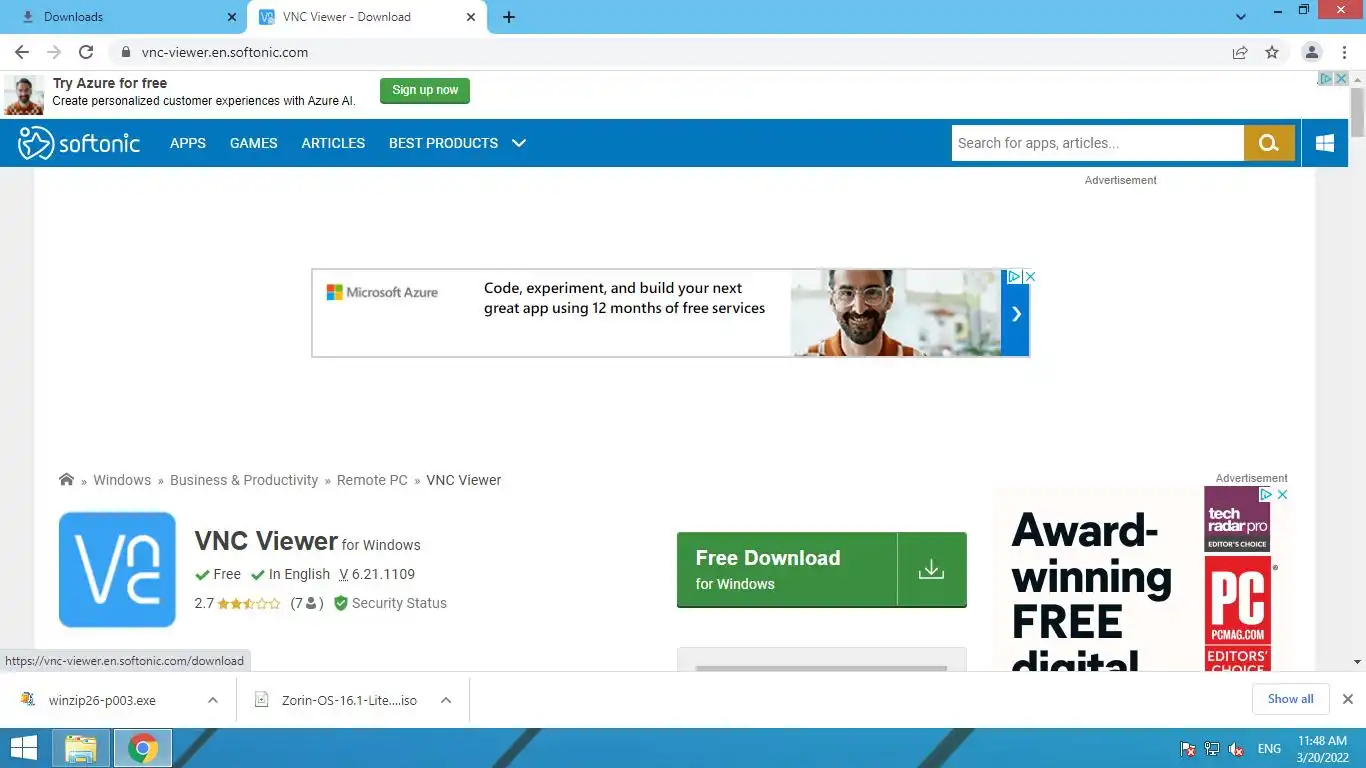Close the downloads shelf bar
The image size is (1366, 768).
click(1347, 699)
